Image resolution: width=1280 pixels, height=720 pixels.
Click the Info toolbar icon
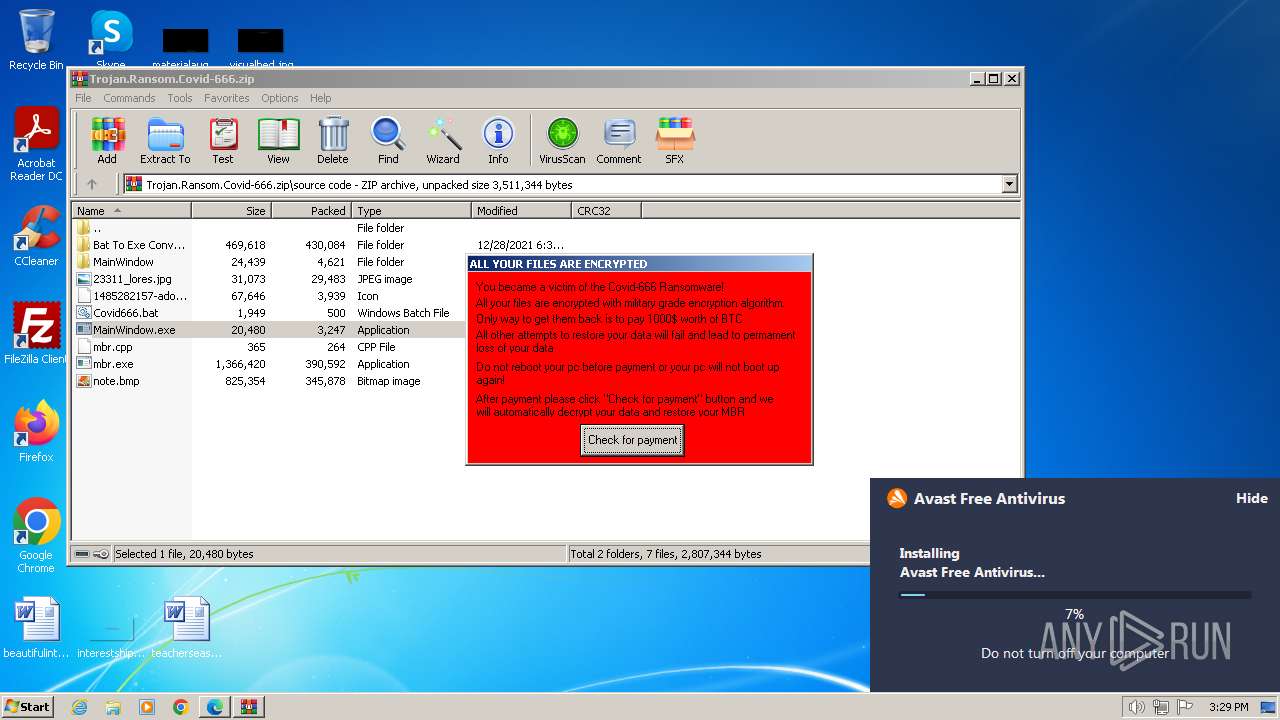click(x=498, y=141)
